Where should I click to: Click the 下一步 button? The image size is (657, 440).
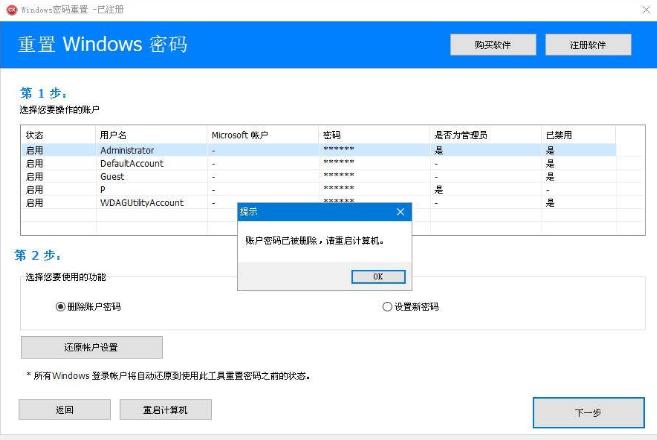tap(588, 413)
